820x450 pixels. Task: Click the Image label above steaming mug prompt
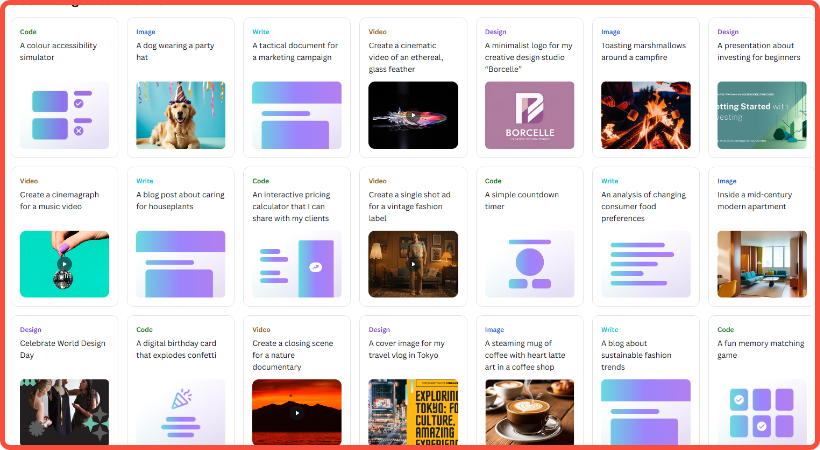494,330
